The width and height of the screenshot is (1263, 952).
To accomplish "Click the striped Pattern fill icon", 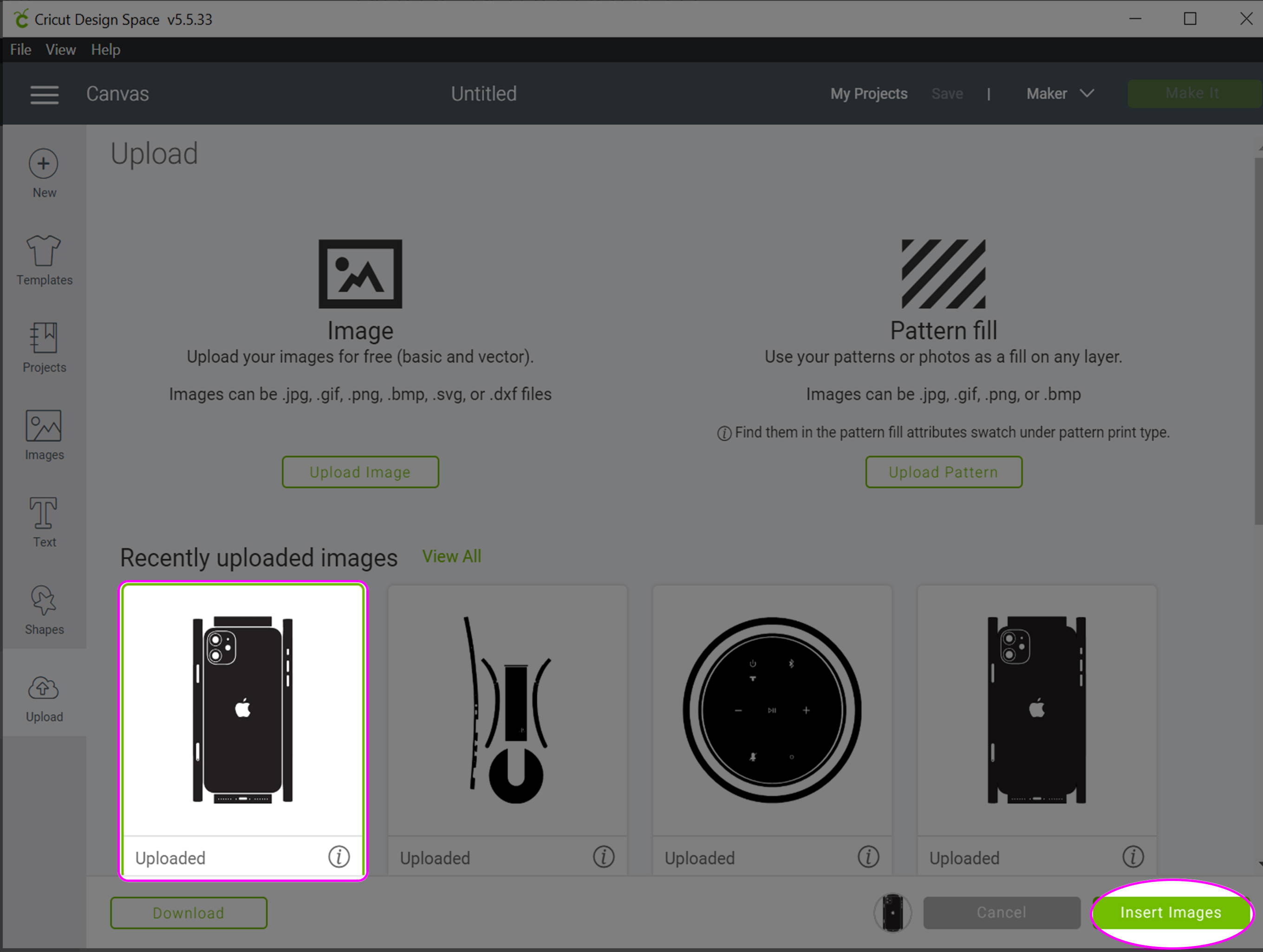I will tap(943, 274).
